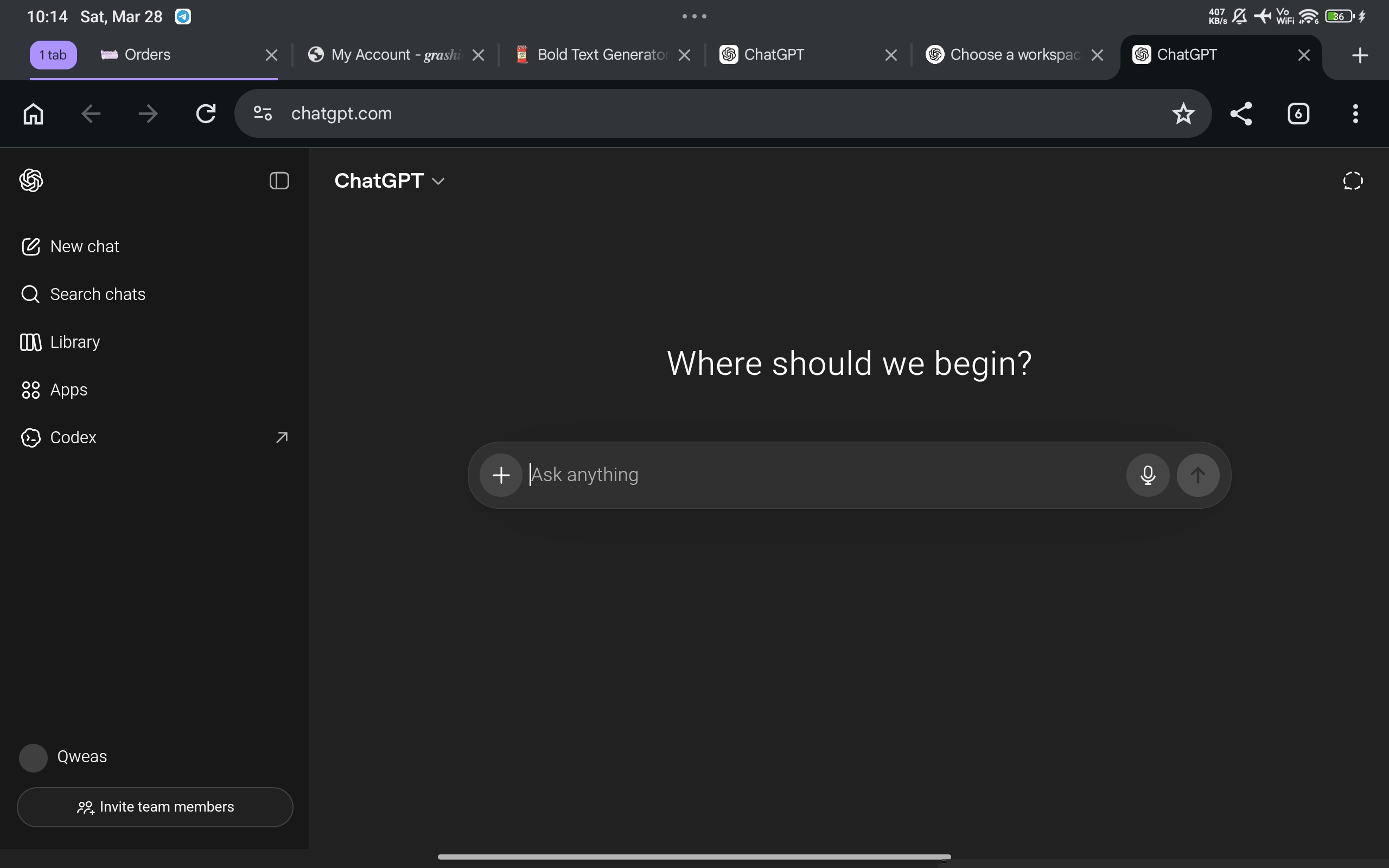Reload the chatgpt.com page
Viewport: 1389px width, 868px height.
pyautogui.click(x=206, y=114)
